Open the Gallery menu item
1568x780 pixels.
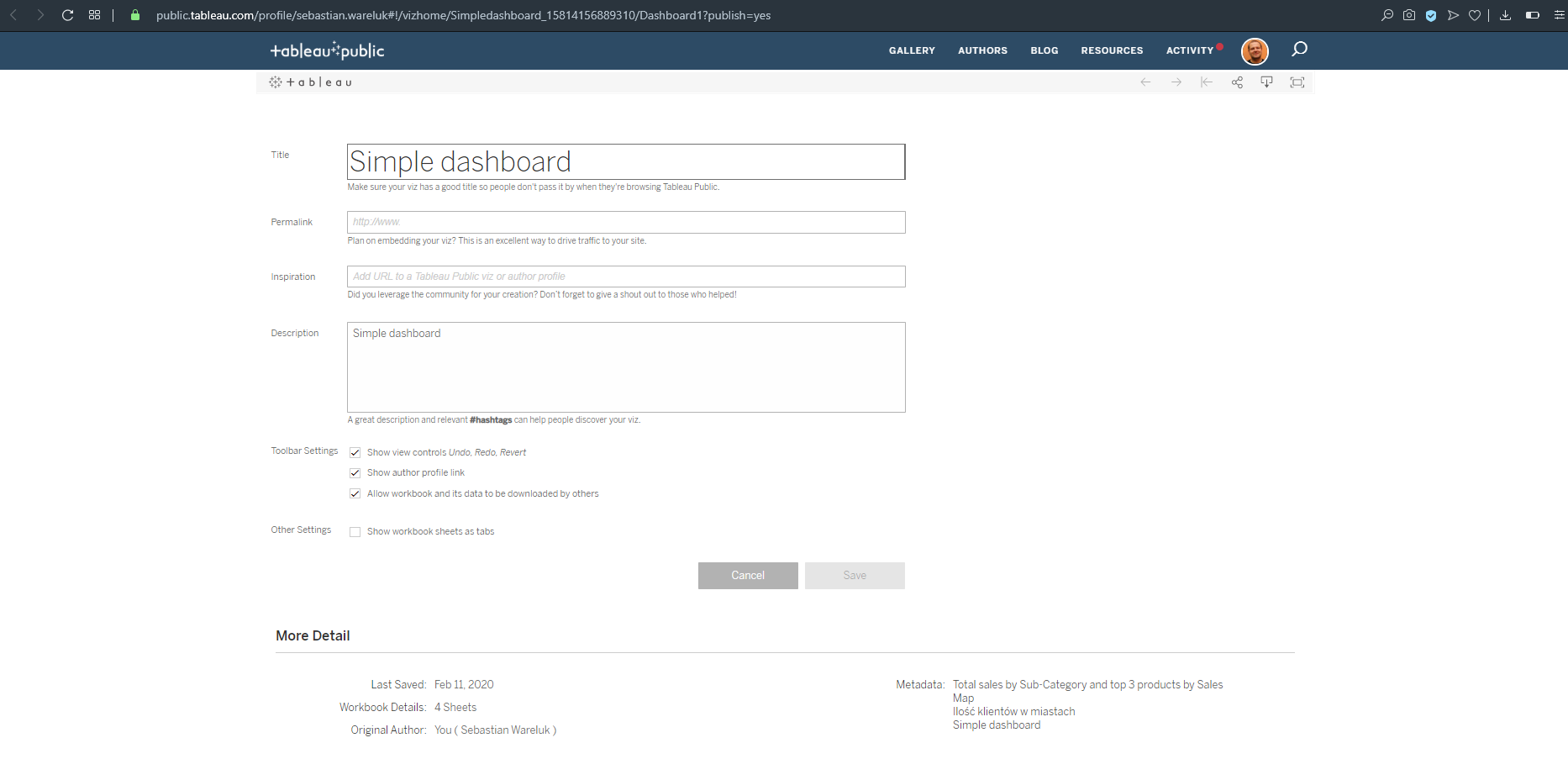[912, 50]
